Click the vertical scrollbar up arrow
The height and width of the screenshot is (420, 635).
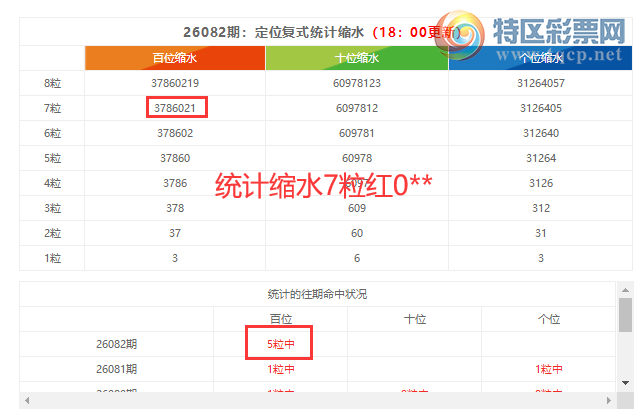pyautogui.click(x=625, y=290)
